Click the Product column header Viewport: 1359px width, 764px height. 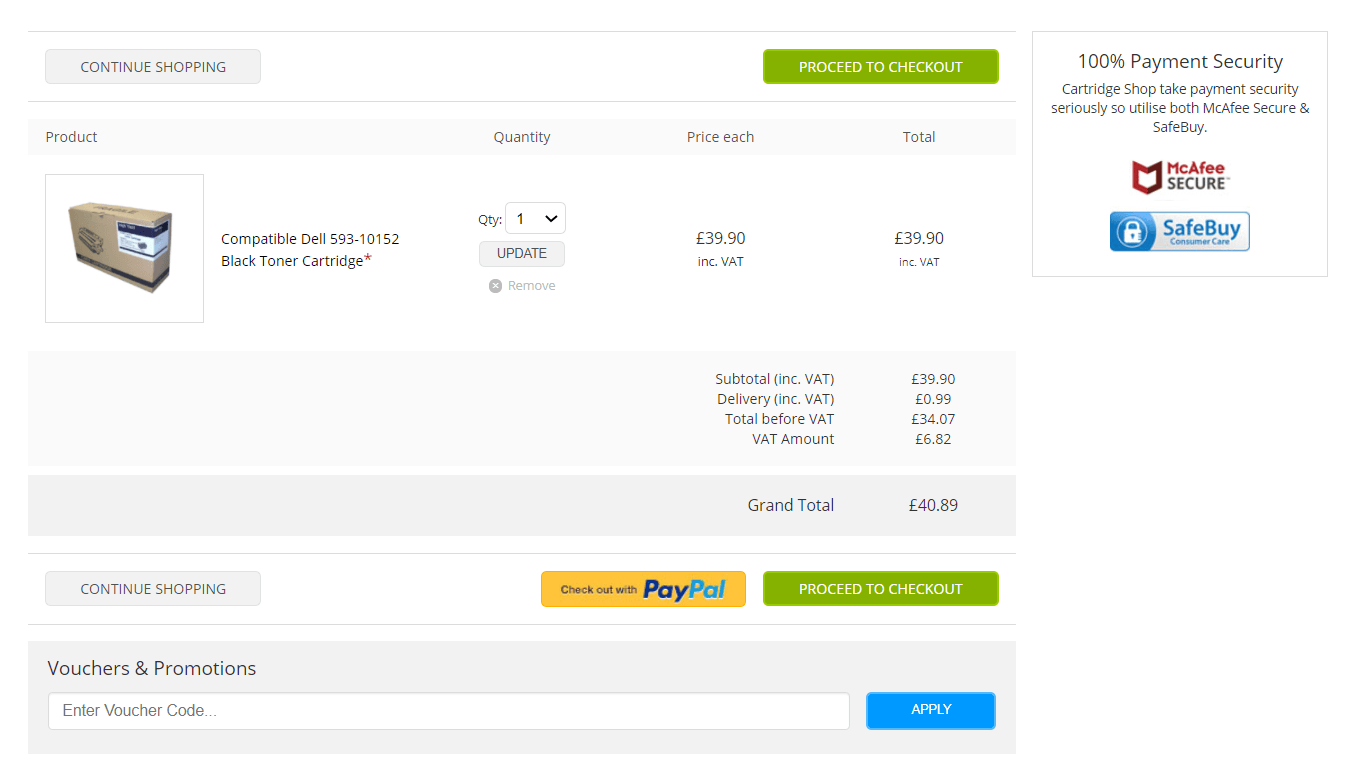(x=71, y=136)
